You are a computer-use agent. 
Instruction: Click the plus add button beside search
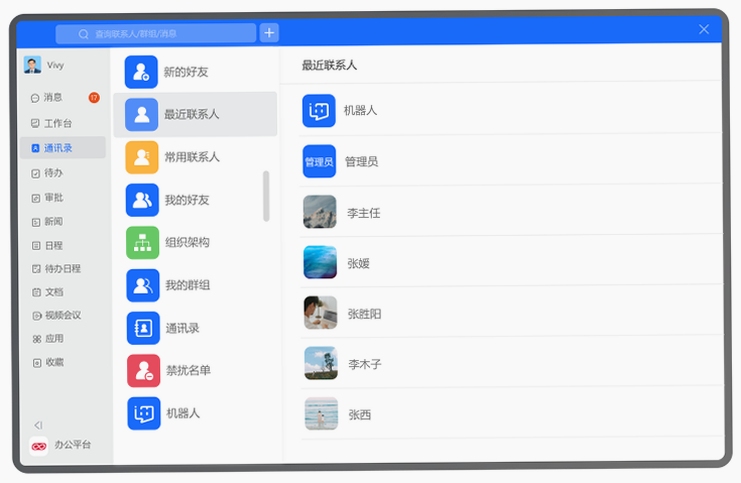(269, 33)
